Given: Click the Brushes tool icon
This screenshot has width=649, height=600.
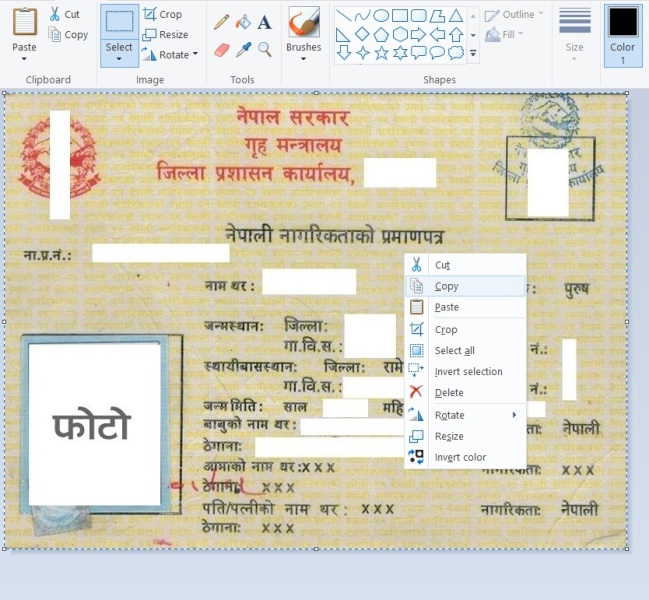Looking at the screenshot, I should coord(304,22).
